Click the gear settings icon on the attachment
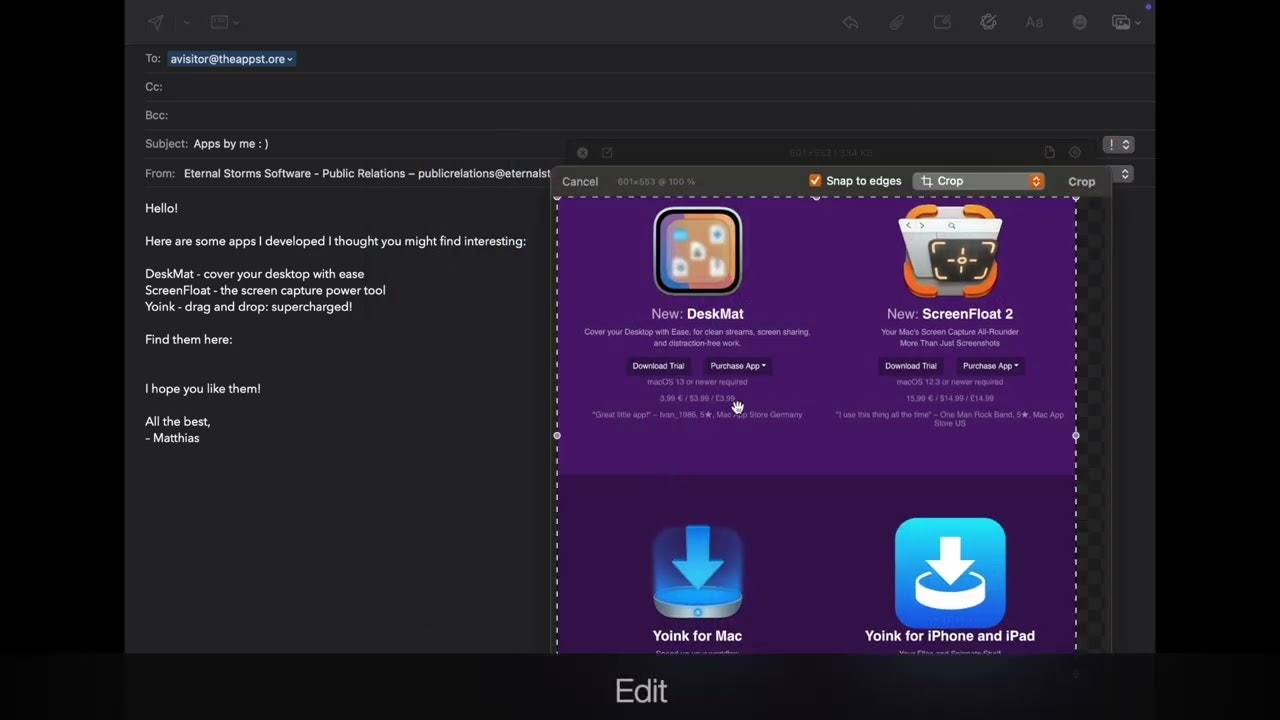The image size is (1280, 720). [1074, 152]
